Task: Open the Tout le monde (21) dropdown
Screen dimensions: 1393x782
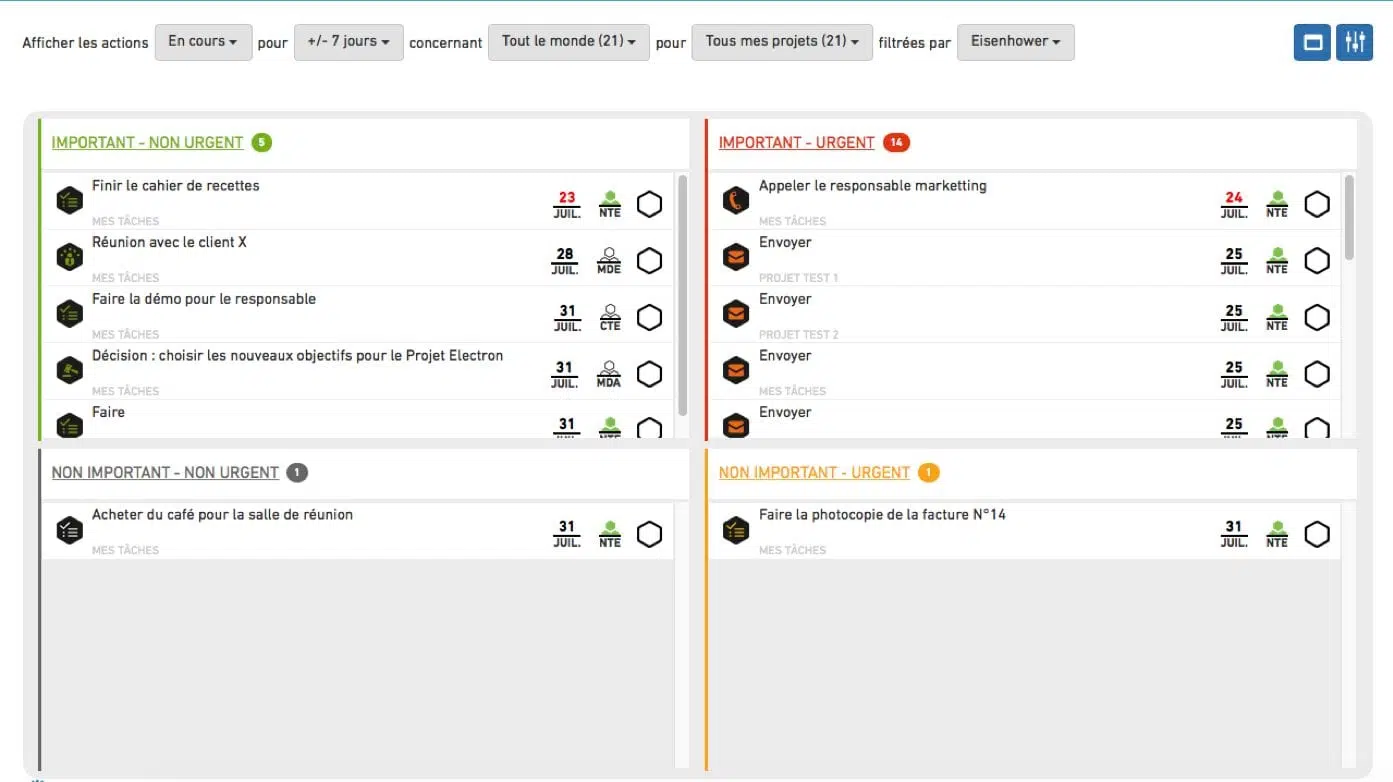Action: pyautogui.click(x=568, y=42)
